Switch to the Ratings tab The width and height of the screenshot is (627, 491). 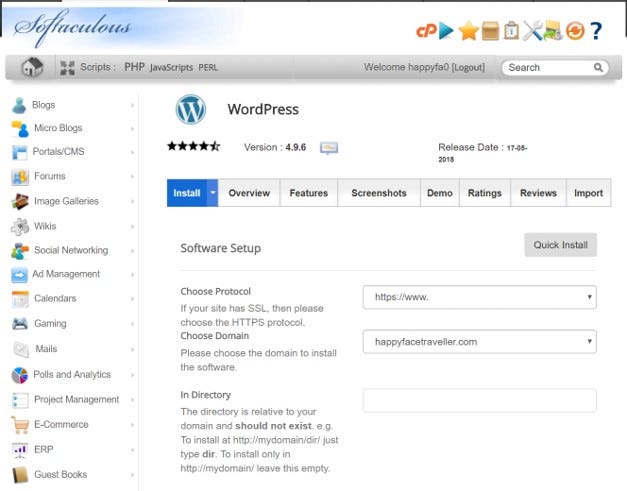[x=485, y=193]
